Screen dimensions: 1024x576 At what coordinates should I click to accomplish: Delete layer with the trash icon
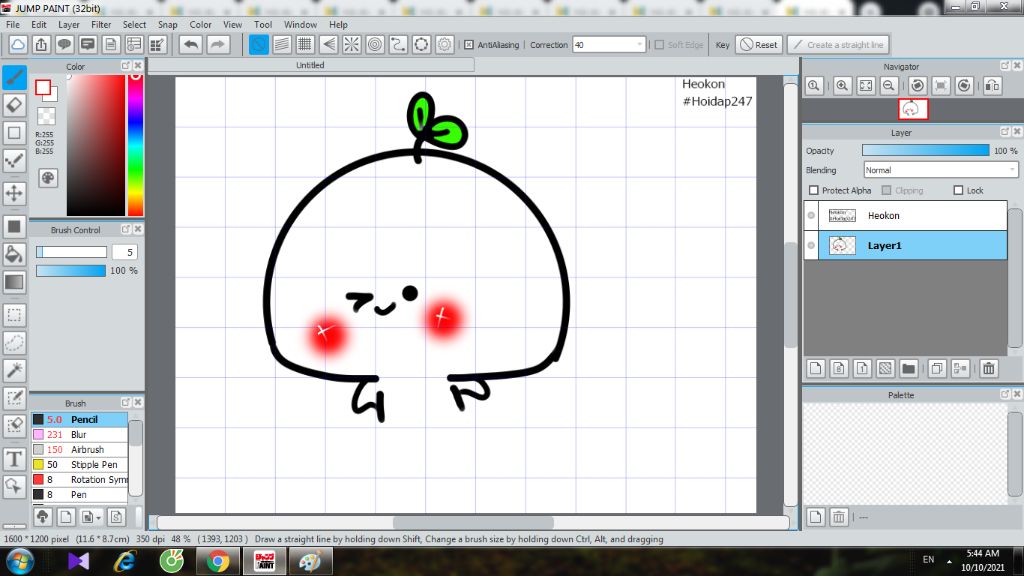[x=989, y=368]
